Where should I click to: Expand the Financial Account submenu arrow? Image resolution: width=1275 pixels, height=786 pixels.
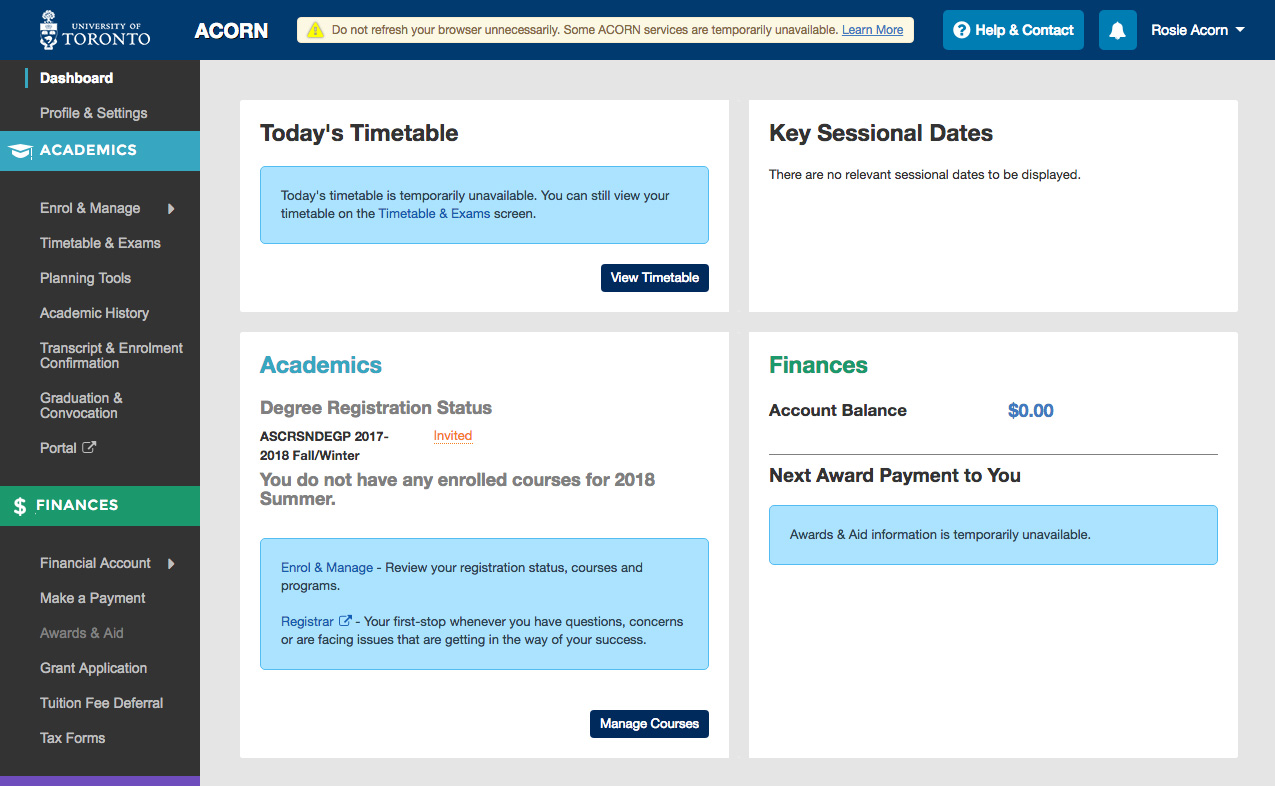pyautogui.click(x=171, y=564)
